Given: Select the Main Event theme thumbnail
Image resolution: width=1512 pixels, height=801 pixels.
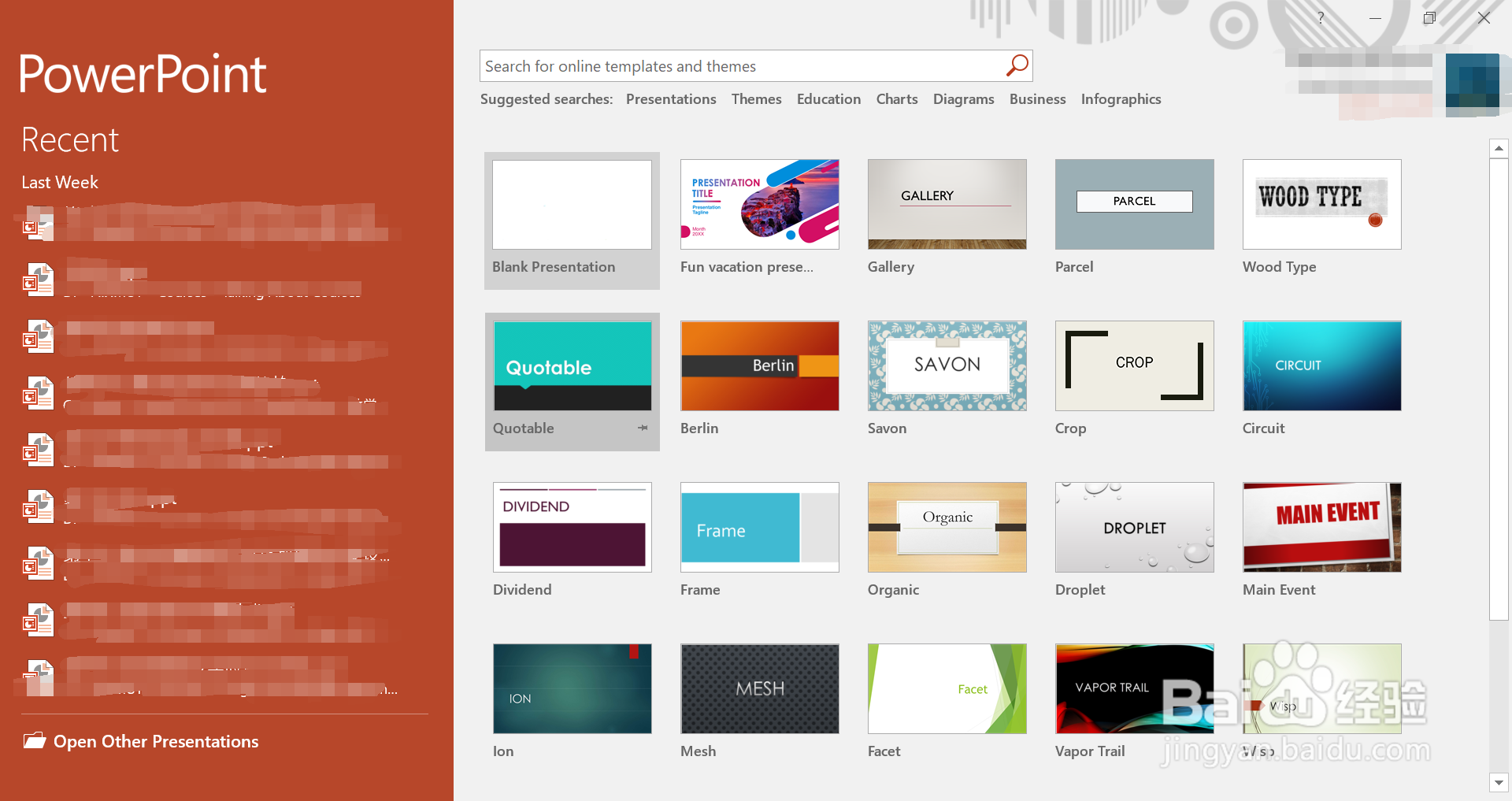Looking at the screenshot, I should pos(1321,528).
